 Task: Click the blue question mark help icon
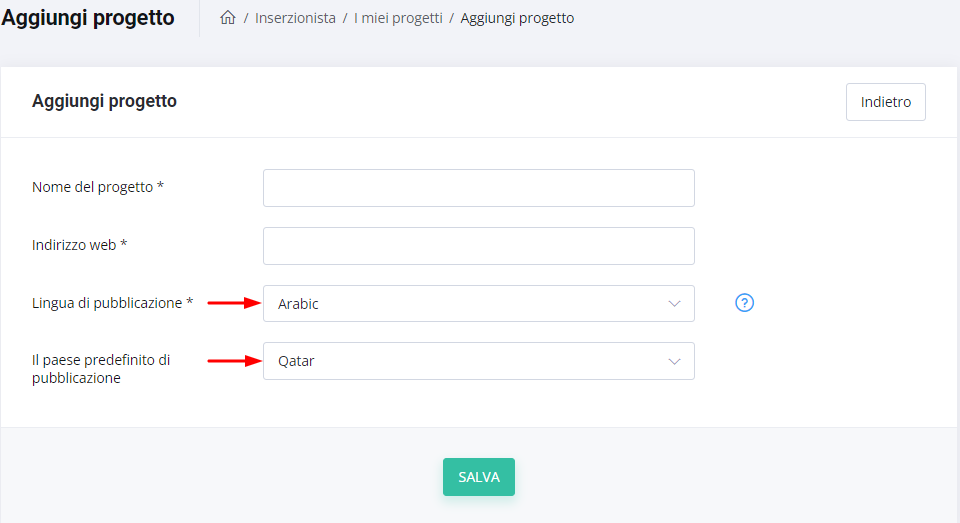(x=744, y=303)
